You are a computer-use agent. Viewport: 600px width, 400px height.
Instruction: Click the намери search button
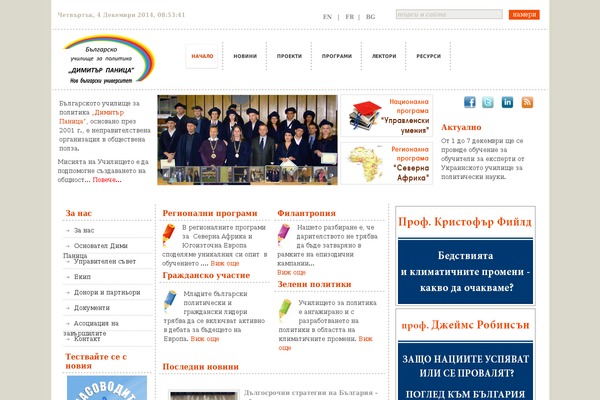click(524, 15)
